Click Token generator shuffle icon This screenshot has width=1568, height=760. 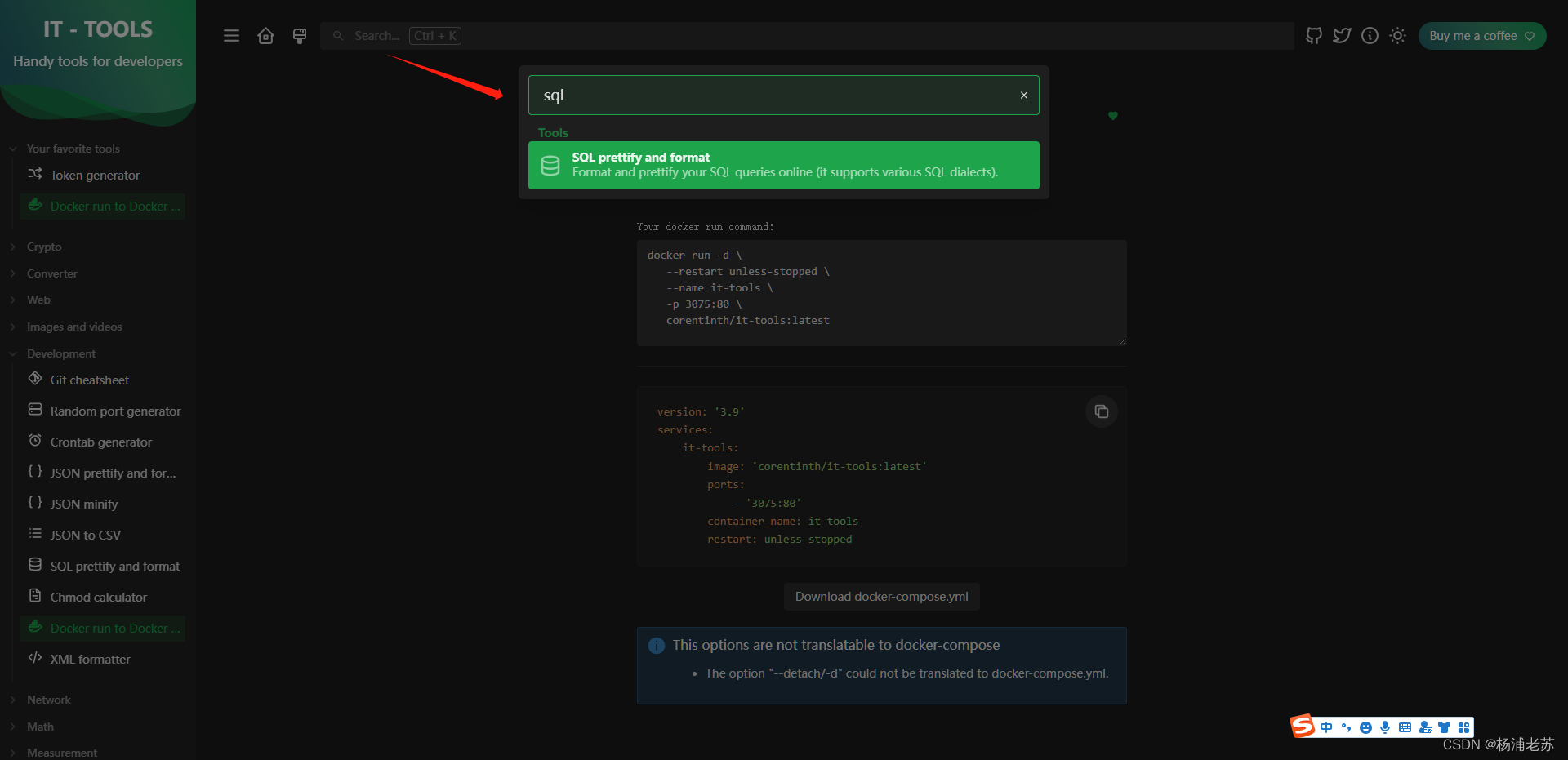pos(35,174)
